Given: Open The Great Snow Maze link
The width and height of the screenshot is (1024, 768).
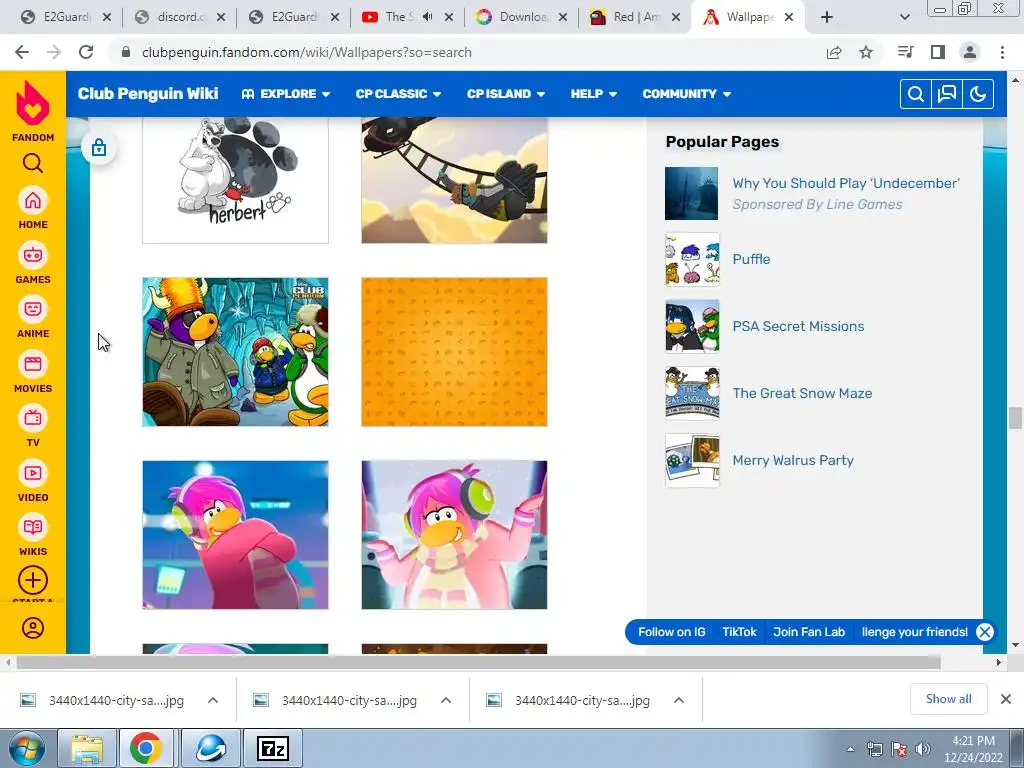Looking at the screenshot, I should (x=802, y=393).
